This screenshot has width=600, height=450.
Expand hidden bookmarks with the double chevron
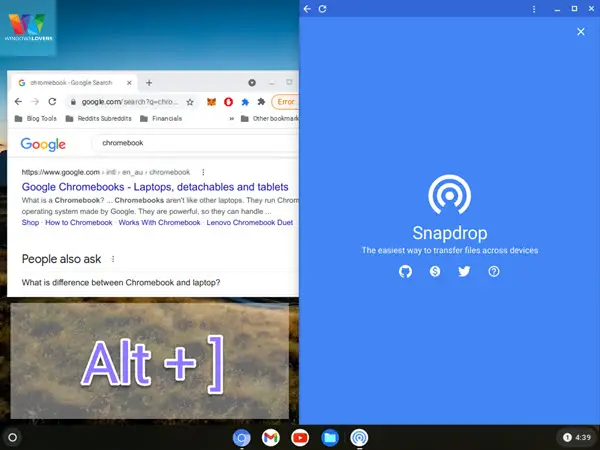click(x=232, y=119)
